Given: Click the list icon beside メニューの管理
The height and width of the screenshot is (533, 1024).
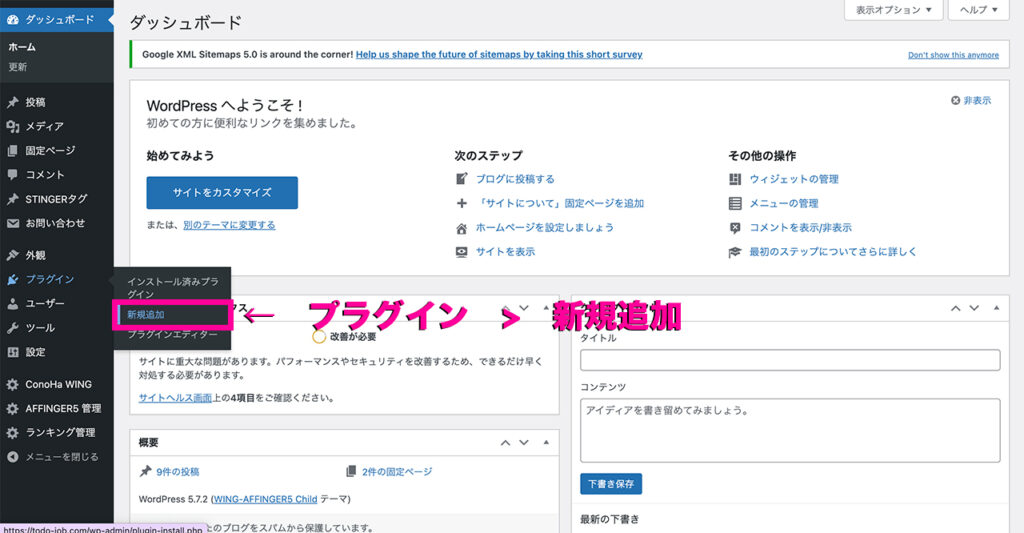Looking at the screenshot, I should [735, 203].
